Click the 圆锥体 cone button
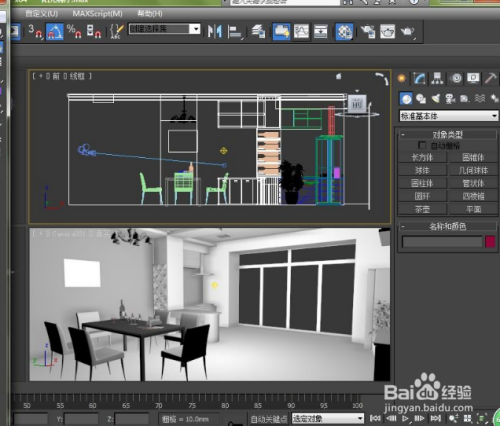This screenshot has width=500, height=426. pyautogui.click(x=473, y=157)
